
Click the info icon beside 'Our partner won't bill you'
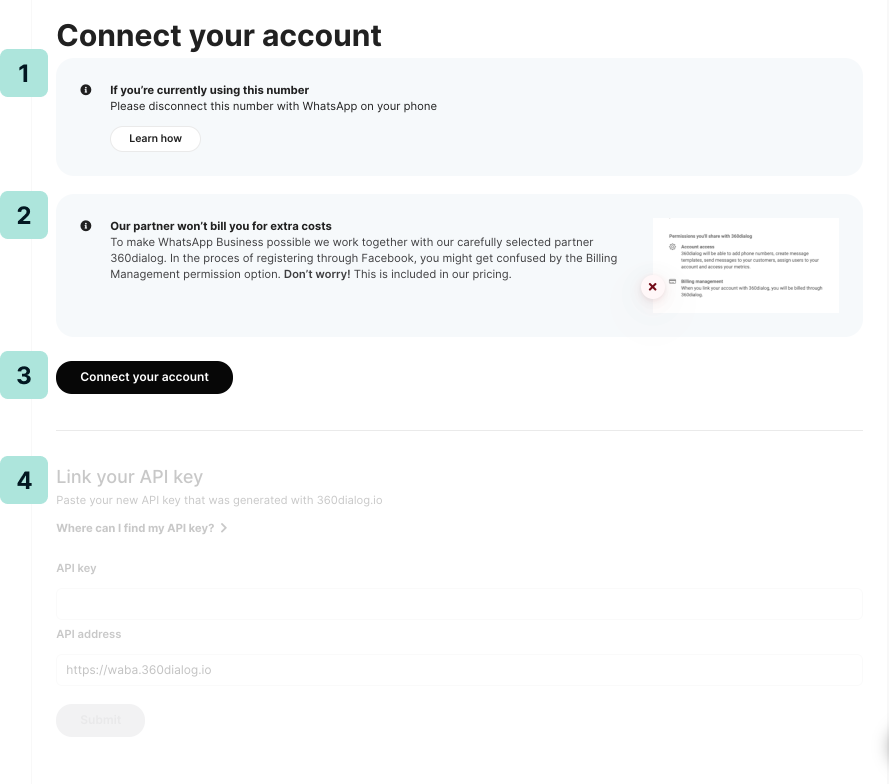(x=86, y=226)
